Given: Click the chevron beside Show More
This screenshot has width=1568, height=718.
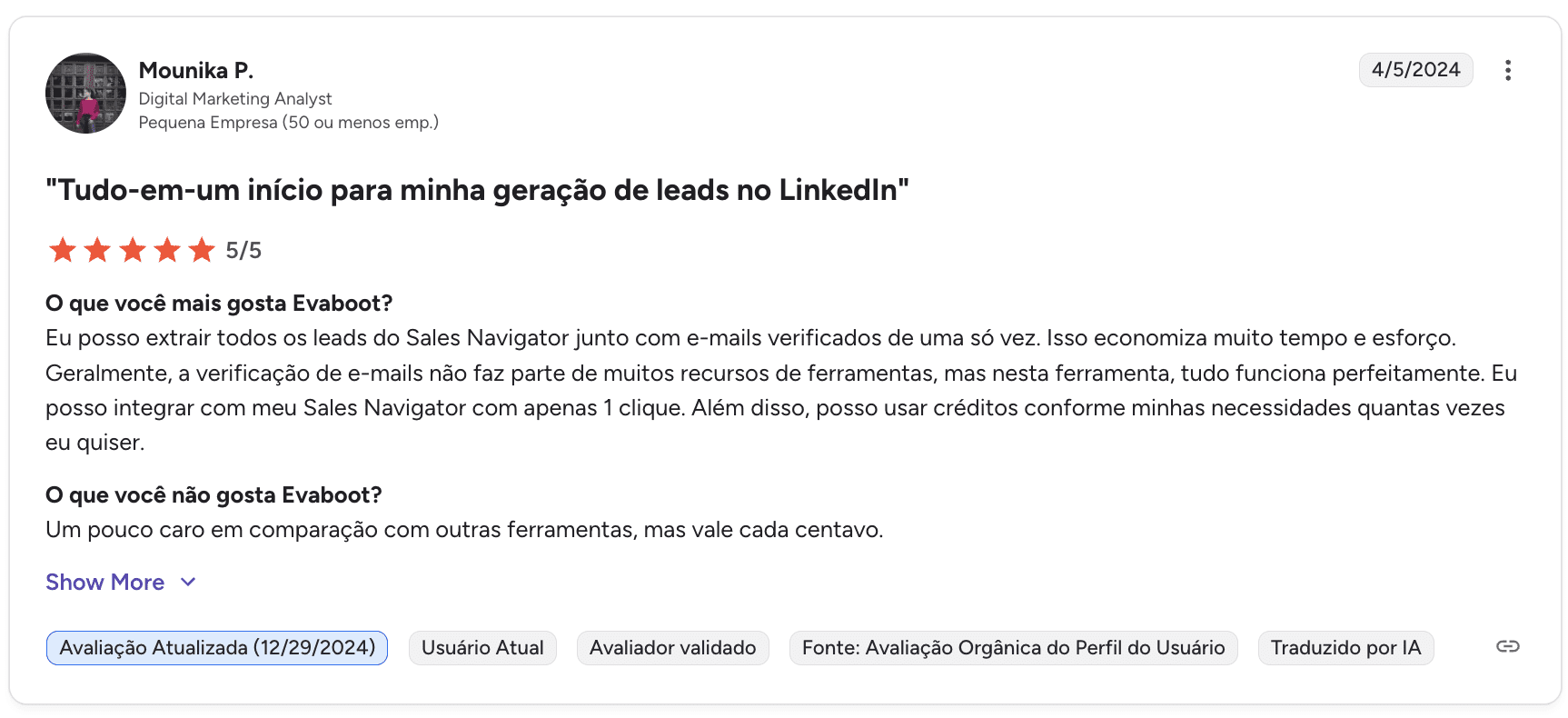Looking at the screenshot, I should point(188,583).
